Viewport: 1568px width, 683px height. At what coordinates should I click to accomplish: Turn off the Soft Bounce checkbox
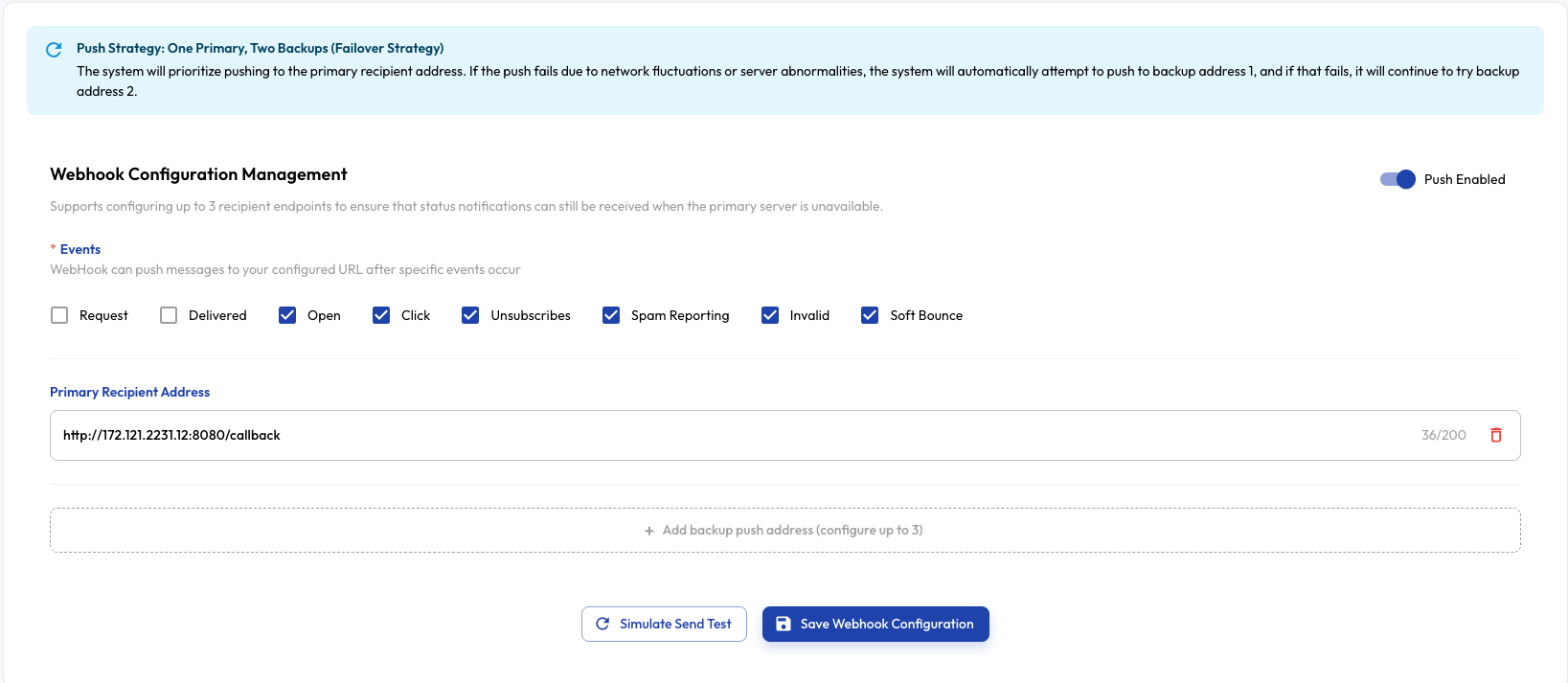coord(870,315)
